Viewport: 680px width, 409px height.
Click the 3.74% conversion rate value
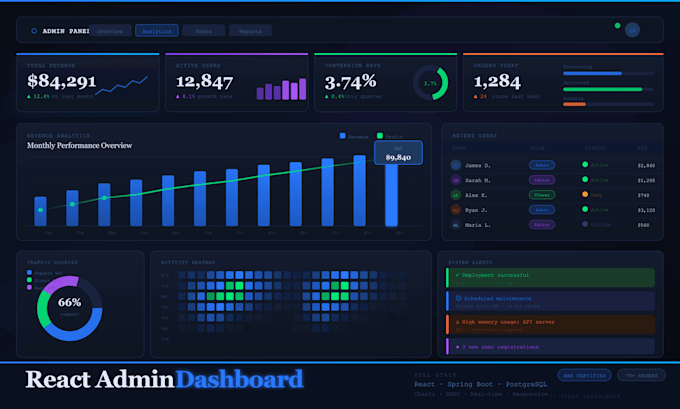[350, 81]
